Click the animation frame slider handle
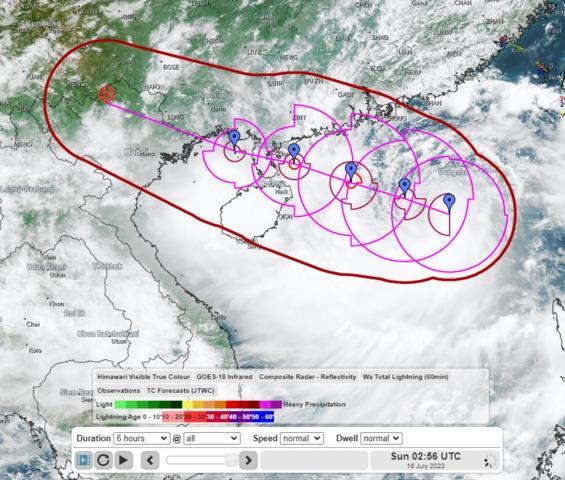This screenshot has height=480, width=565. pyautogui.click(x=231, y=460)
